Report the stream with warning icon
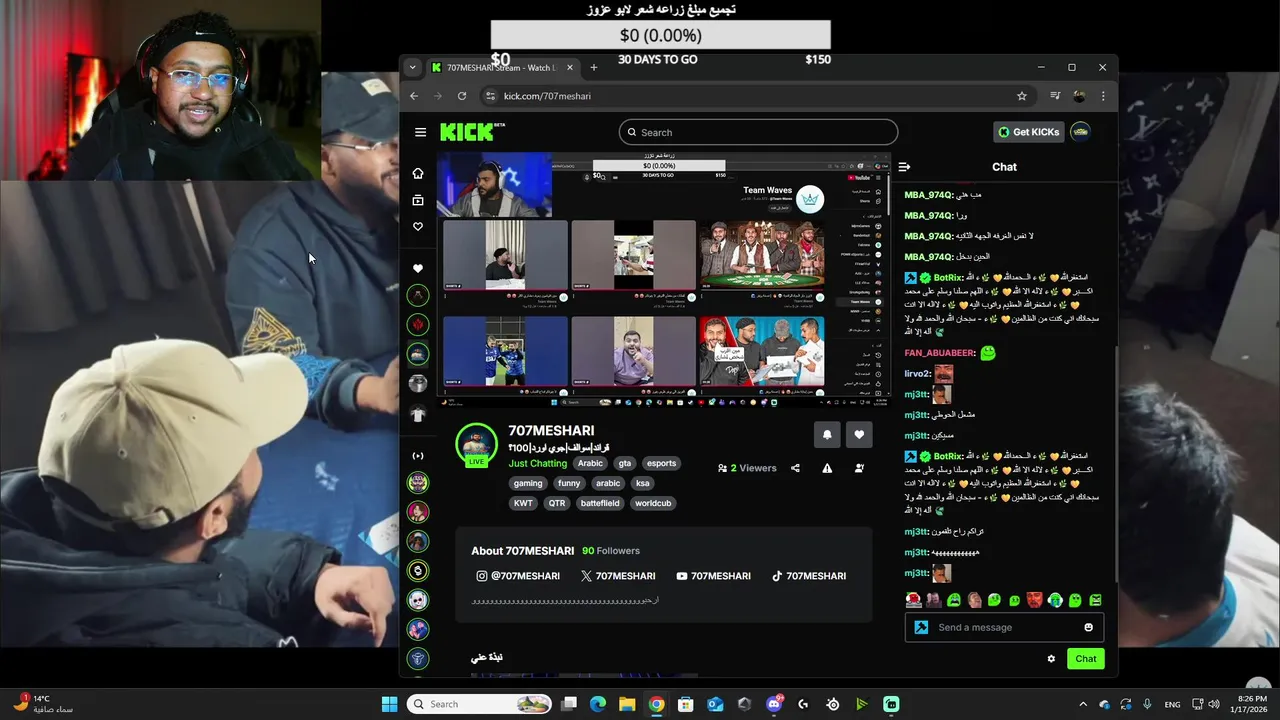The width and height of the screenshot is (1280, 720). 827,468
